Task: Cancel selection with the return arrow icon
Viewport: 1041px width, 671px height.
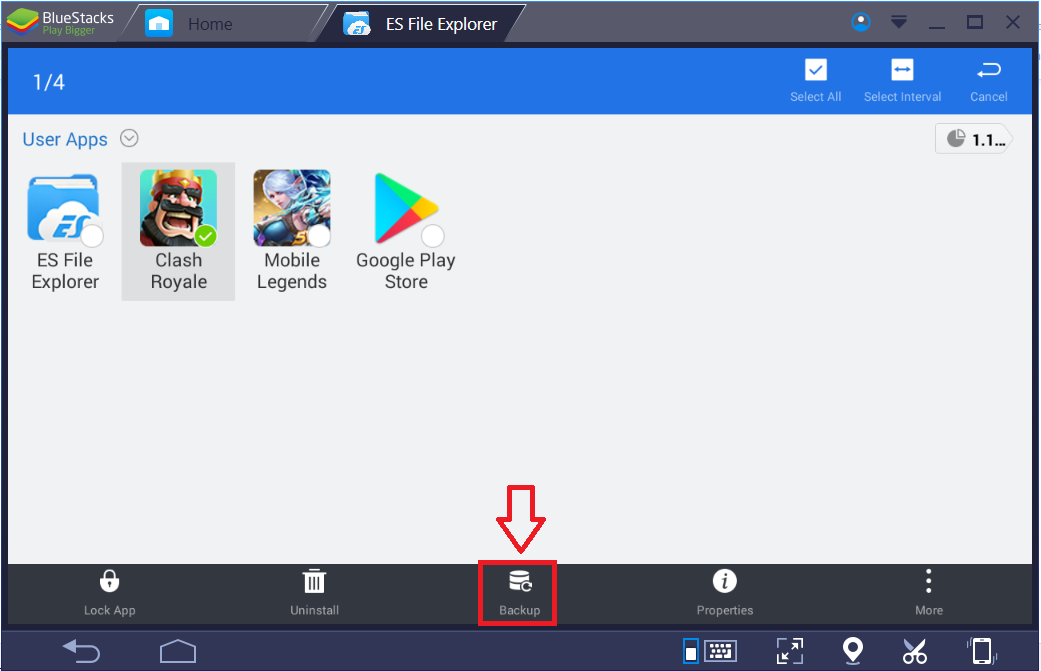Action: pos(989,70)
